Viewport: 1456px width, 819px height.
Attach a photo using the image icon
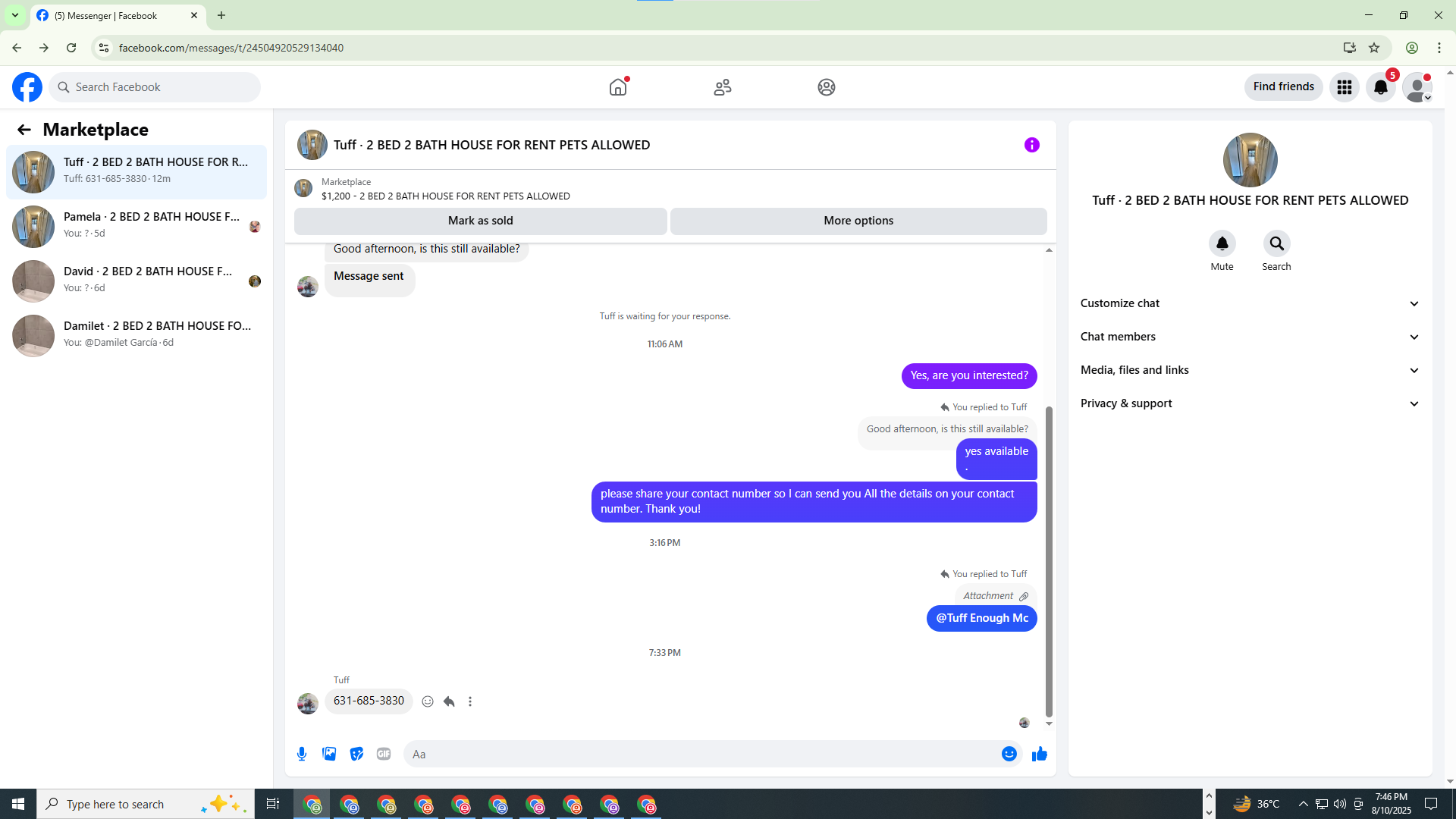pyautogui.click(x=329, y=754)
